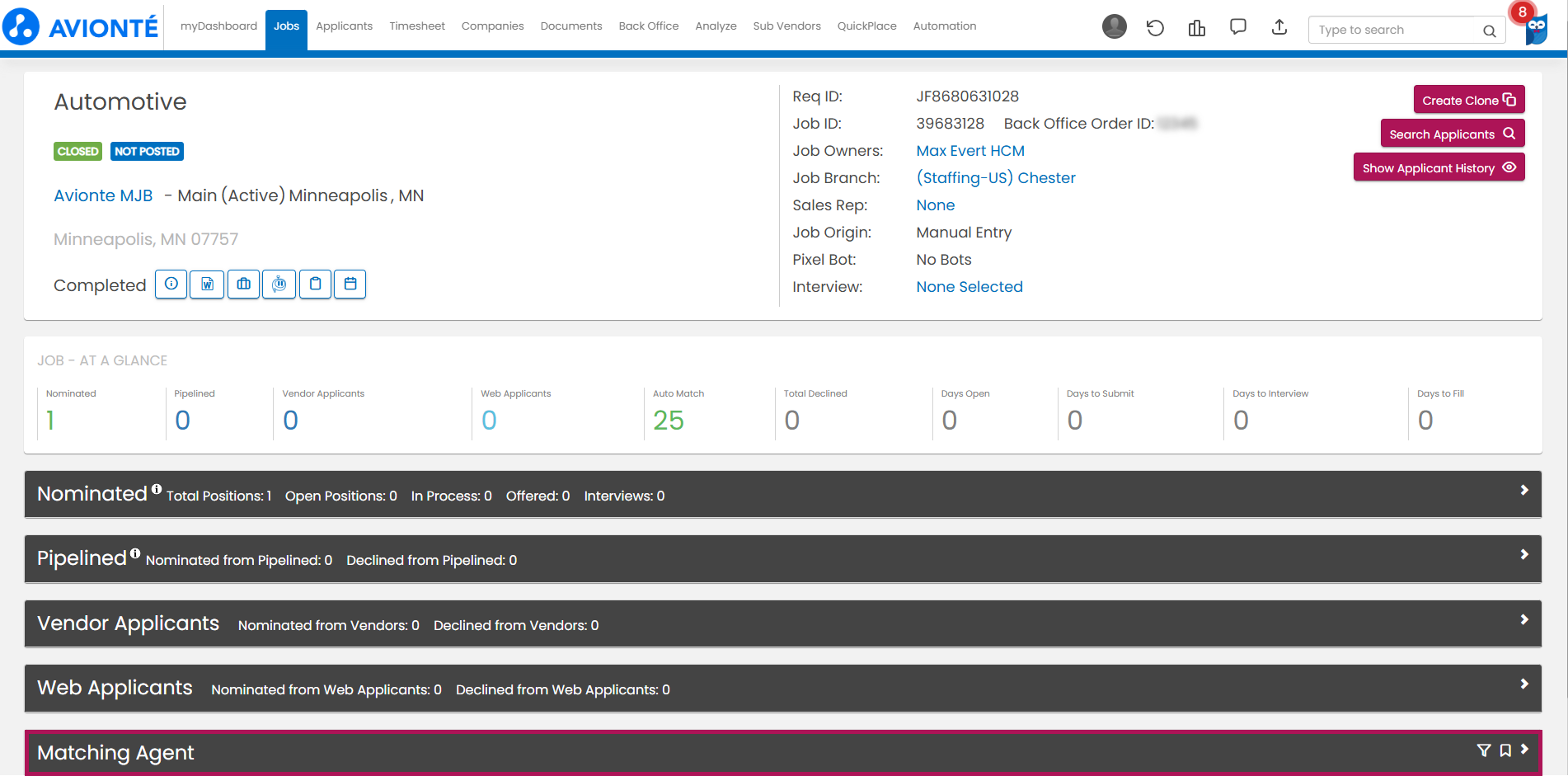Click the NOT POSTED status badge
This screenshot has width=1568, height=776.
coord(147,152)
